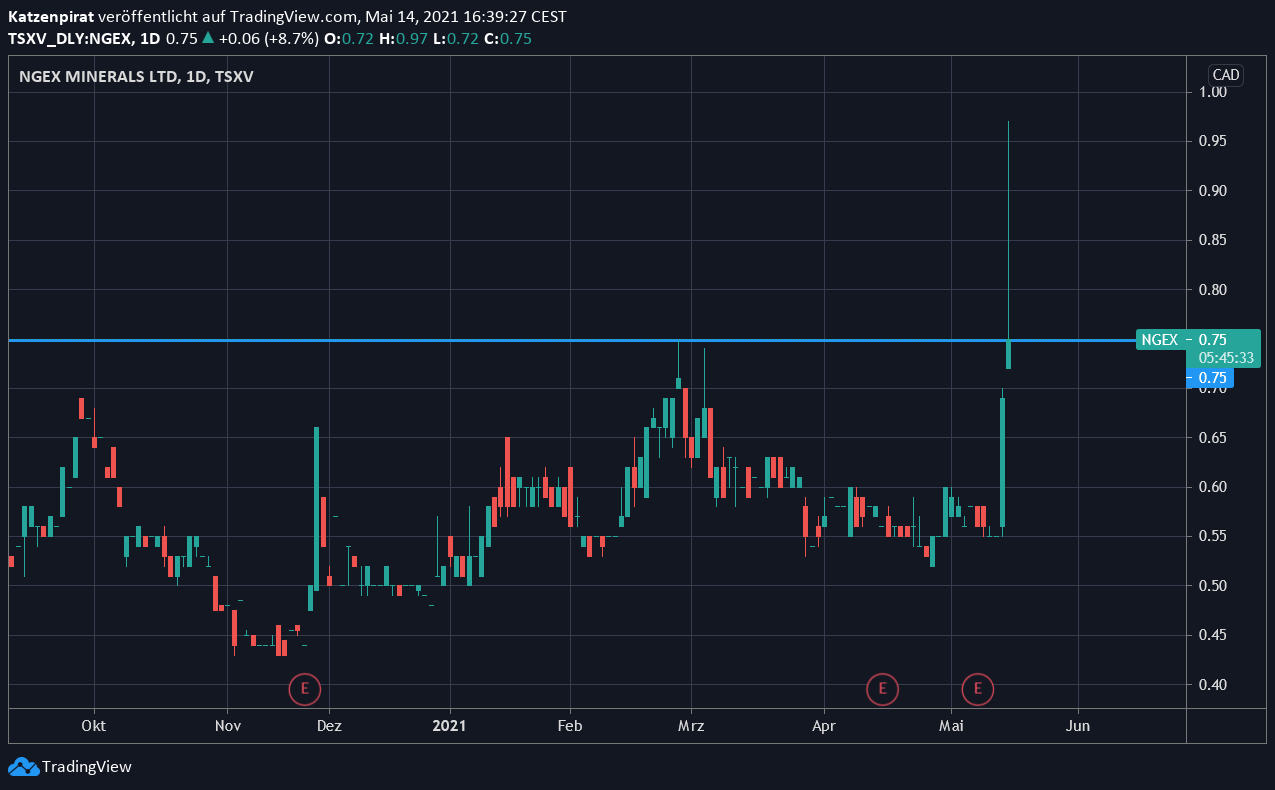
Task: Click the Mai label on time axis
Action: pyautogui.click(x=950, y=726)
